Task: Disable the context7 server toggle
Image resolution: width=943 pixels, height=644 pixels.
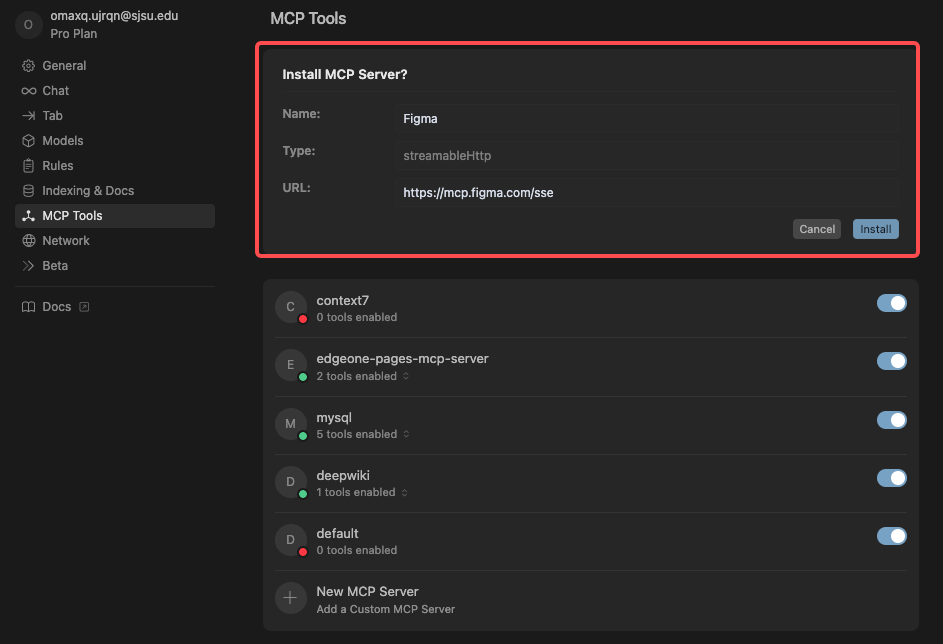Action: tap(891, 303)
